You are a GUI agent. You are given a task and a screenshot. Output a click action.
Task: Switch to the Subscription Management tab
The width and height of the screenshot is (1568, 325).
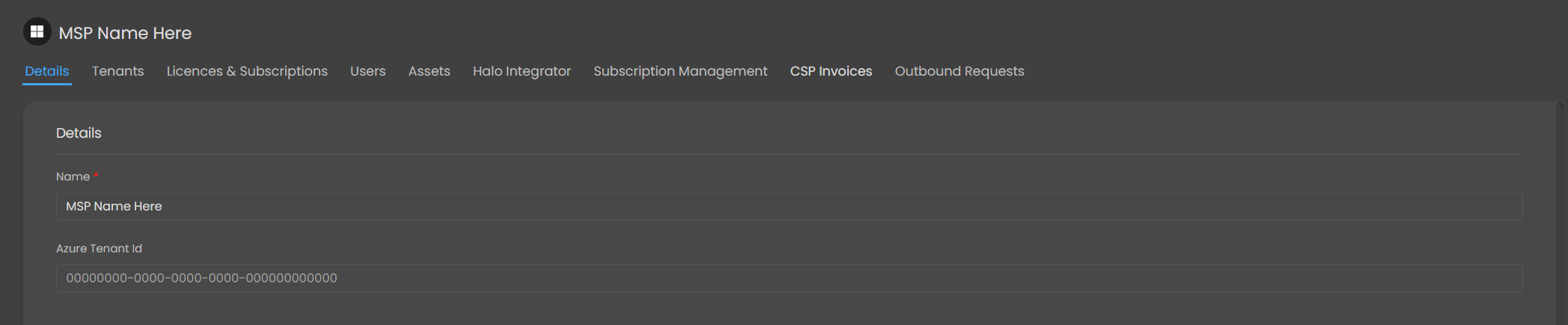coord(680,71)
